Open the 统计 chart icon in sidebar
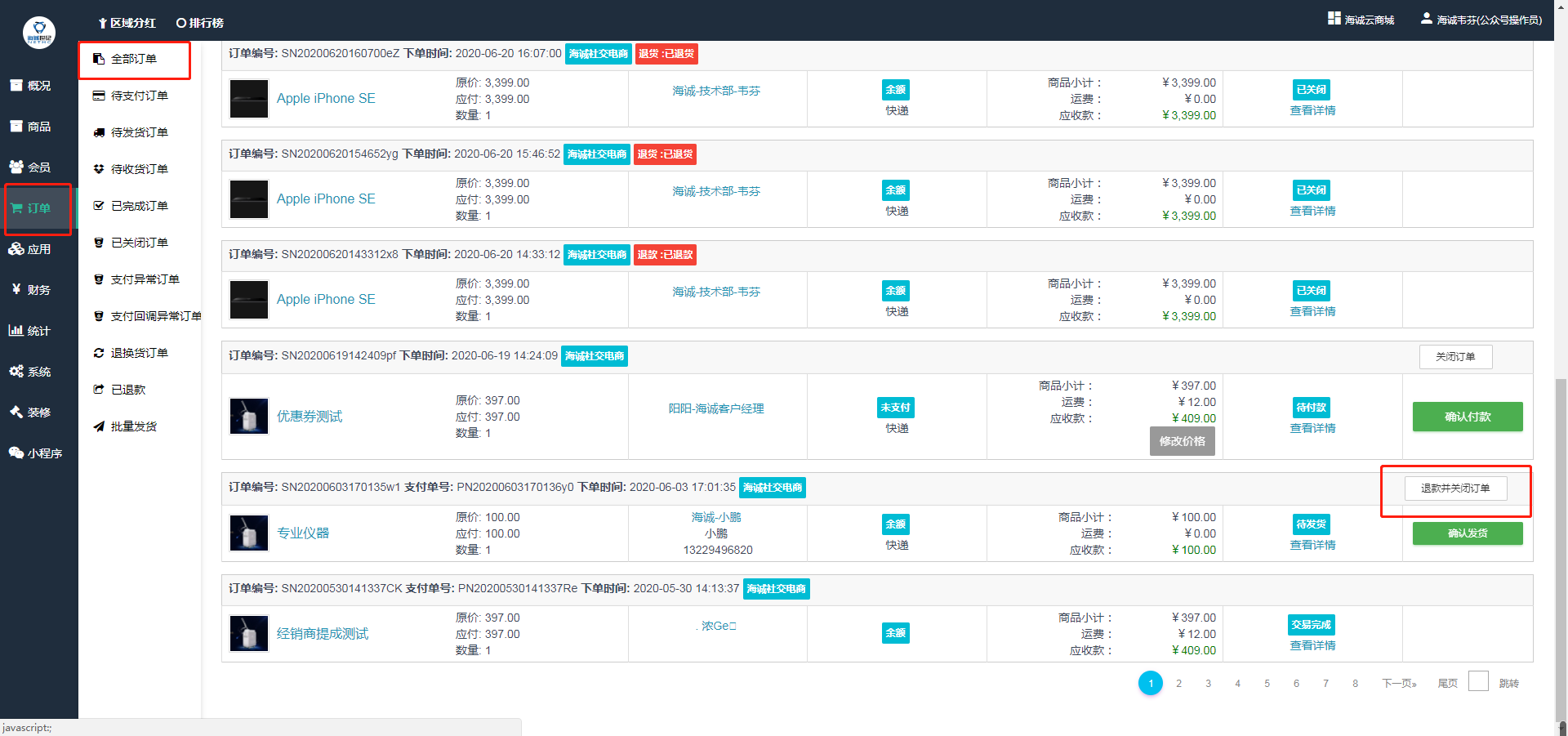Viewport: 1568px width, 736px height. [x=16, y=330]
